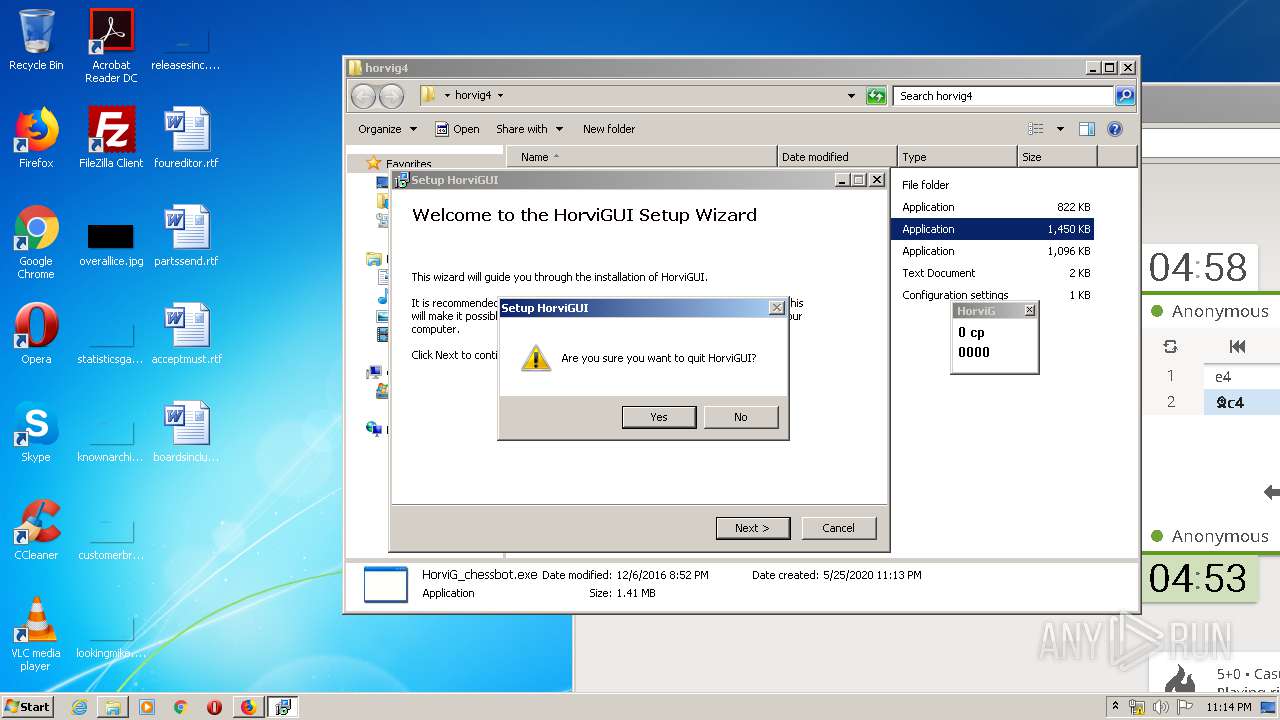Close the small HorviG window
The width and height of the screenshot is (1280, 720).
pyautogui.click(x=1029, y=311)
